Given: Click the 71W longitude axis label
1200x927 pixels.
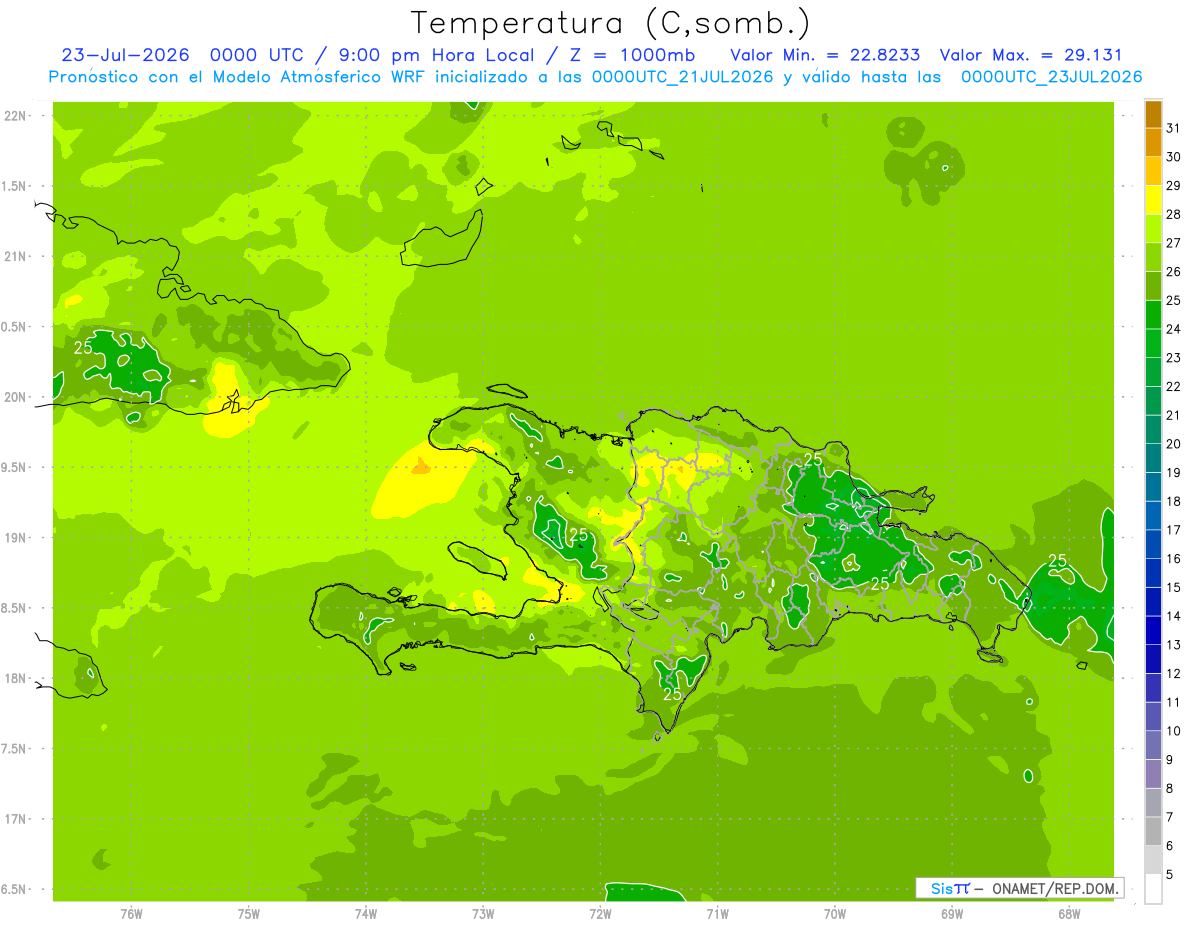Looking at the screenshot, I should (717, 913).
